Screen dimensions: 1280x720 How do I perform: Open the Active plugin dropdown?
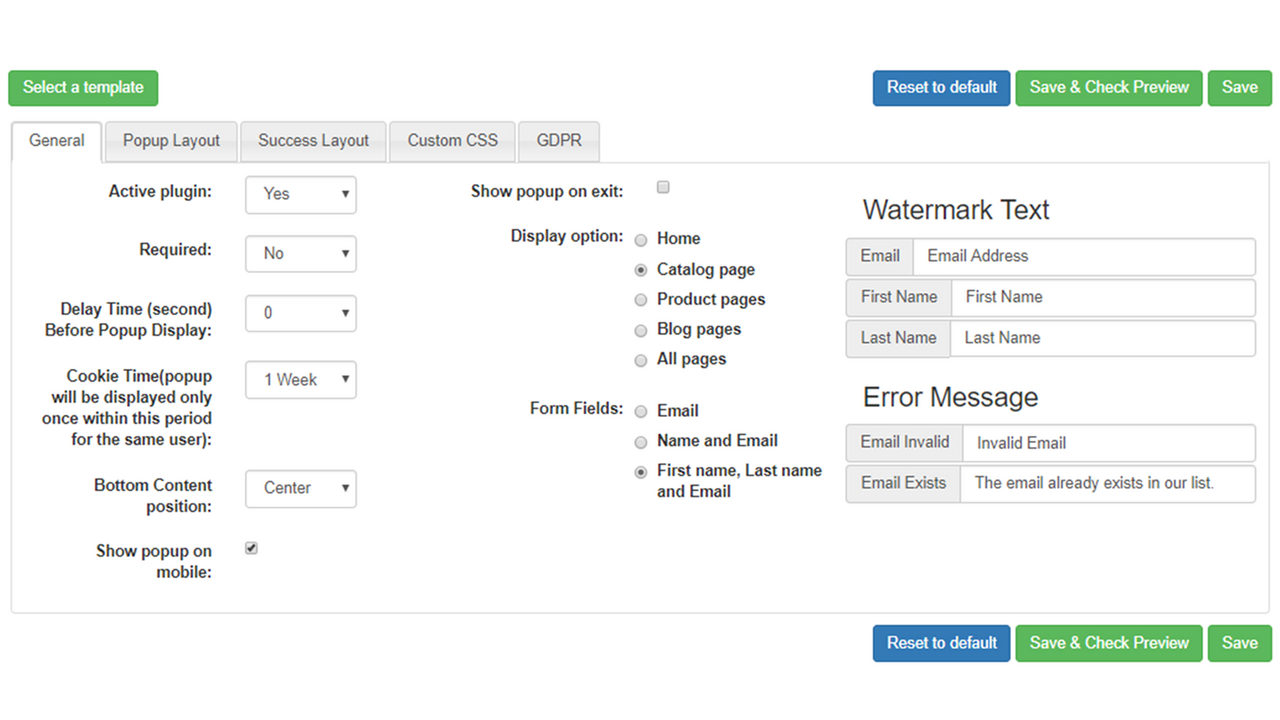(x=301, y=194)
